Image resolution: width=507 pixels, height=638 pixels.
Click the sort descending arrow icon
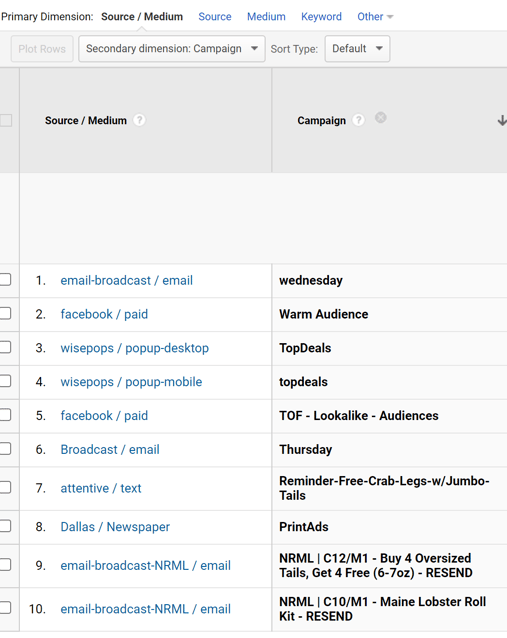(502, 120)
